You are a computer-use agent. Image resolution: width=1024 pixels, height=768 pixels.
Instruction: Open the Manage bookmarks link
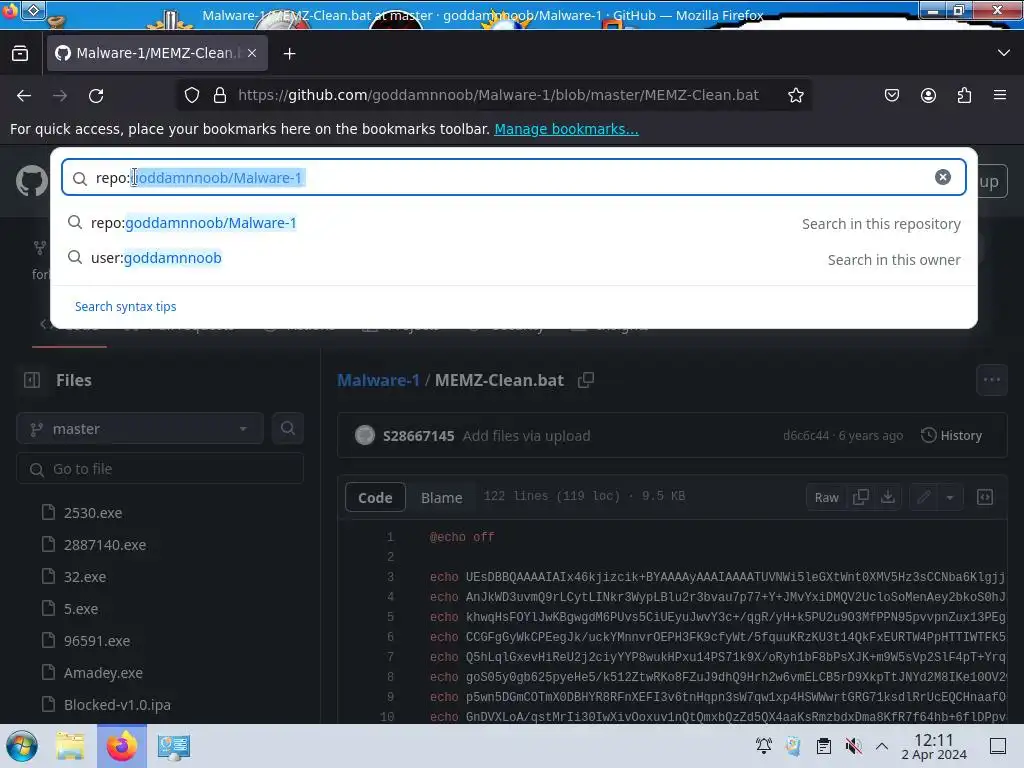(566, 129)
